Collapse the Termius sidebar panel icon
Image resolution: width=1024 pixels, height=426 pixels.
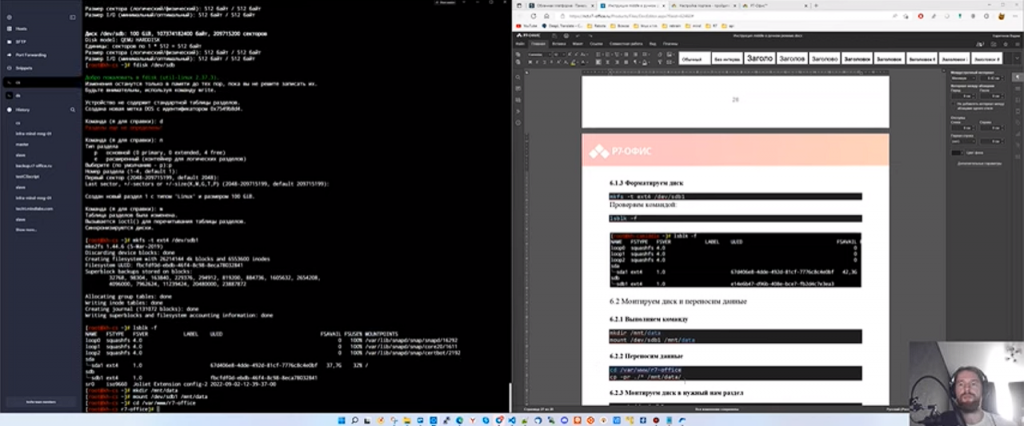[72, 17]
